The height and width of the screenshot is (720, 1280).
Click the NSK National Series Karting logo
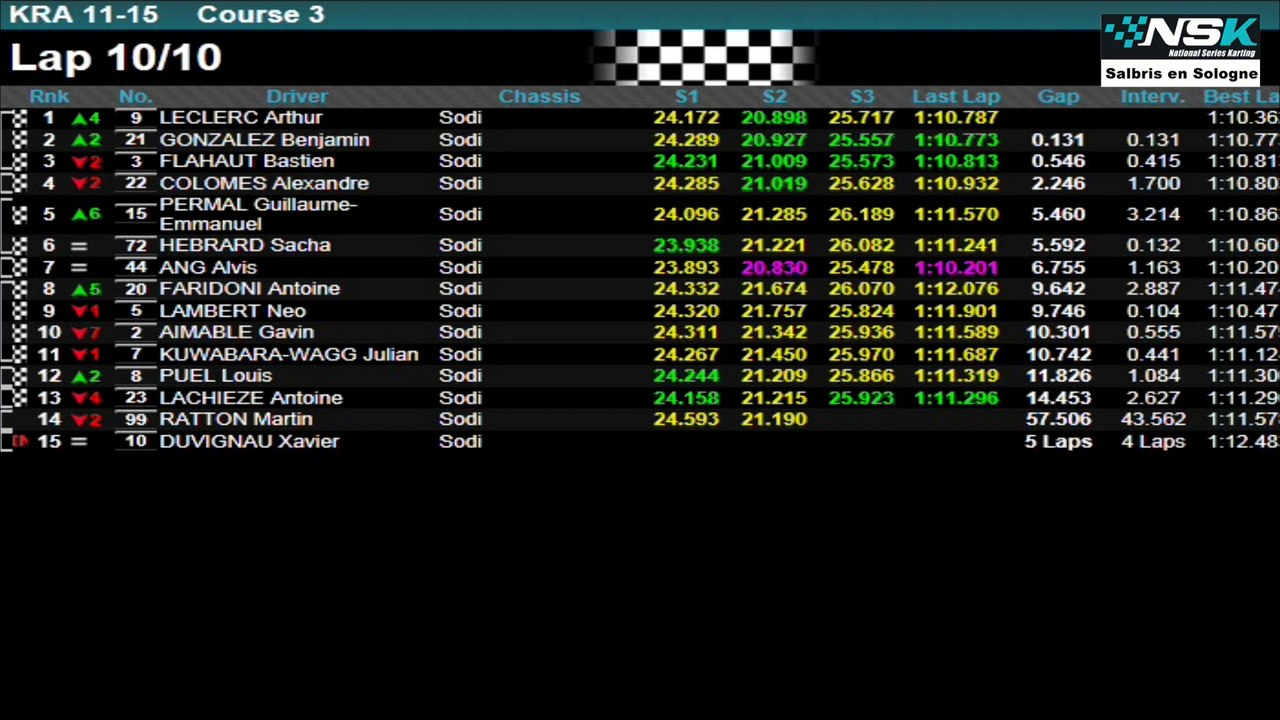1180,38
